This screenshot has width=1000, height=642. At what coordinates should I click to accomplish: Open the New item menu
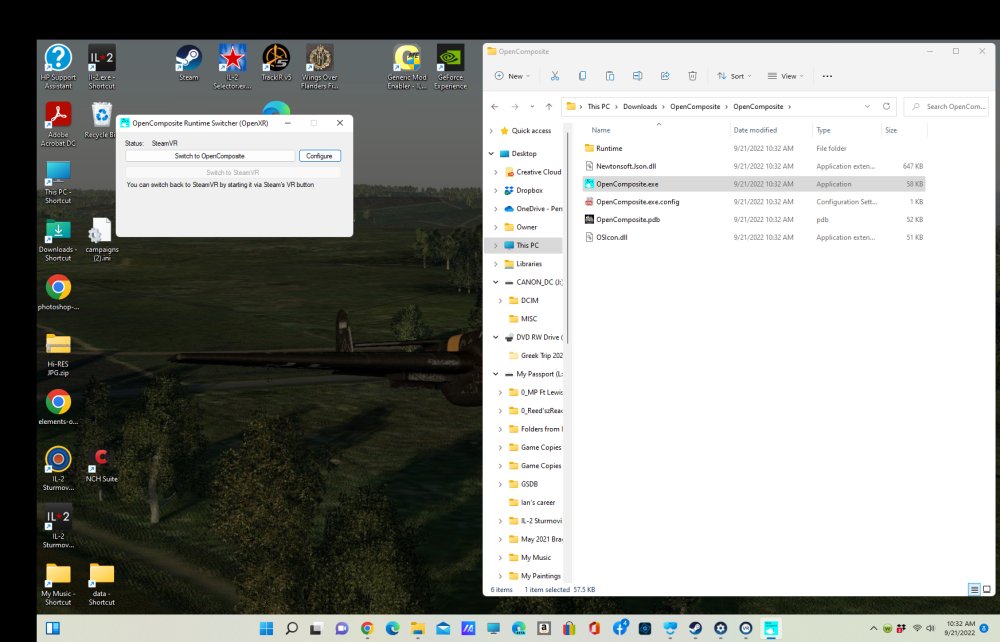click(x=514, y=76)
